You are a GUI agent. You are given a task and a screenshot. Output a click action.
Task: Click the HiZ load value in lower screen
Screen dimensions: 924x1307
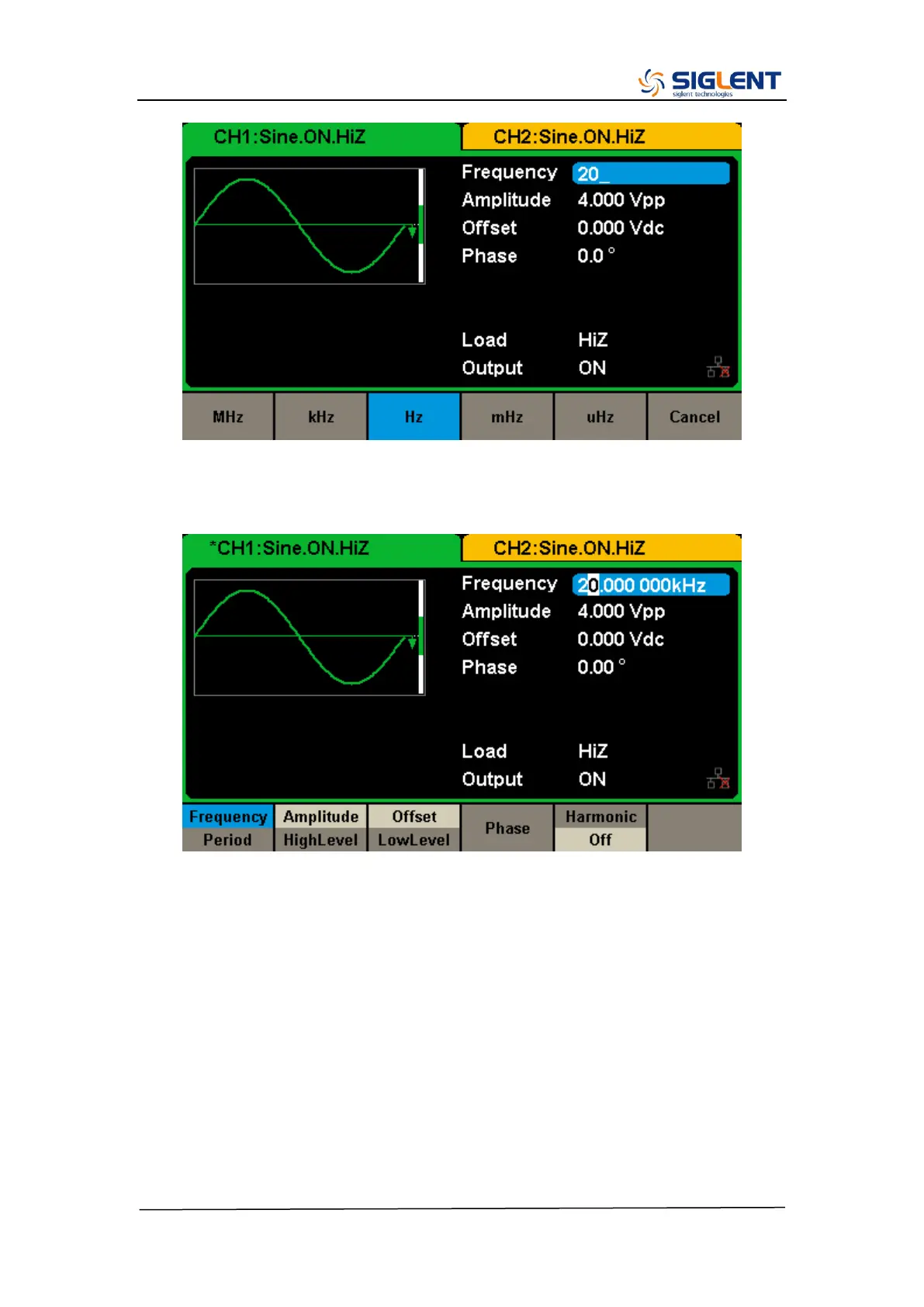pos(593,751)
